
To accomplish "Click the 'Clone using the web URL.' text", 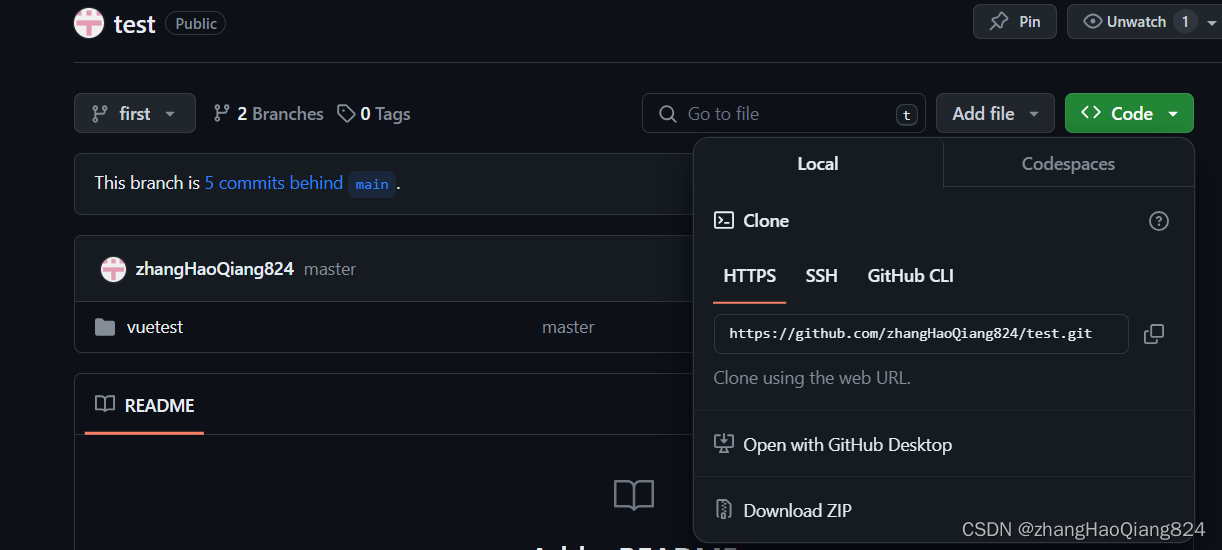I will [x=812, y=378].
